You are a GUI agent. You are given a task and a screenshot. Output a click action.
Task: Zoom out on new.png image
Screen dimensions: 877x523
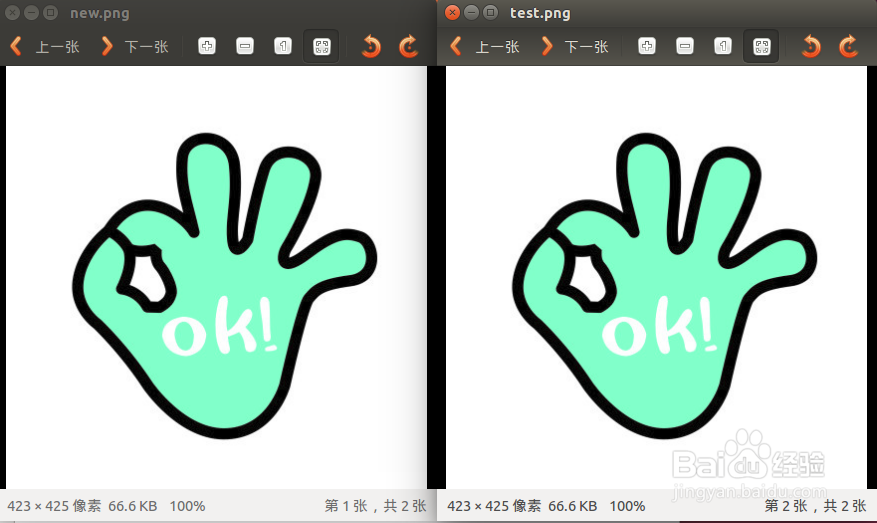point(245,46)
